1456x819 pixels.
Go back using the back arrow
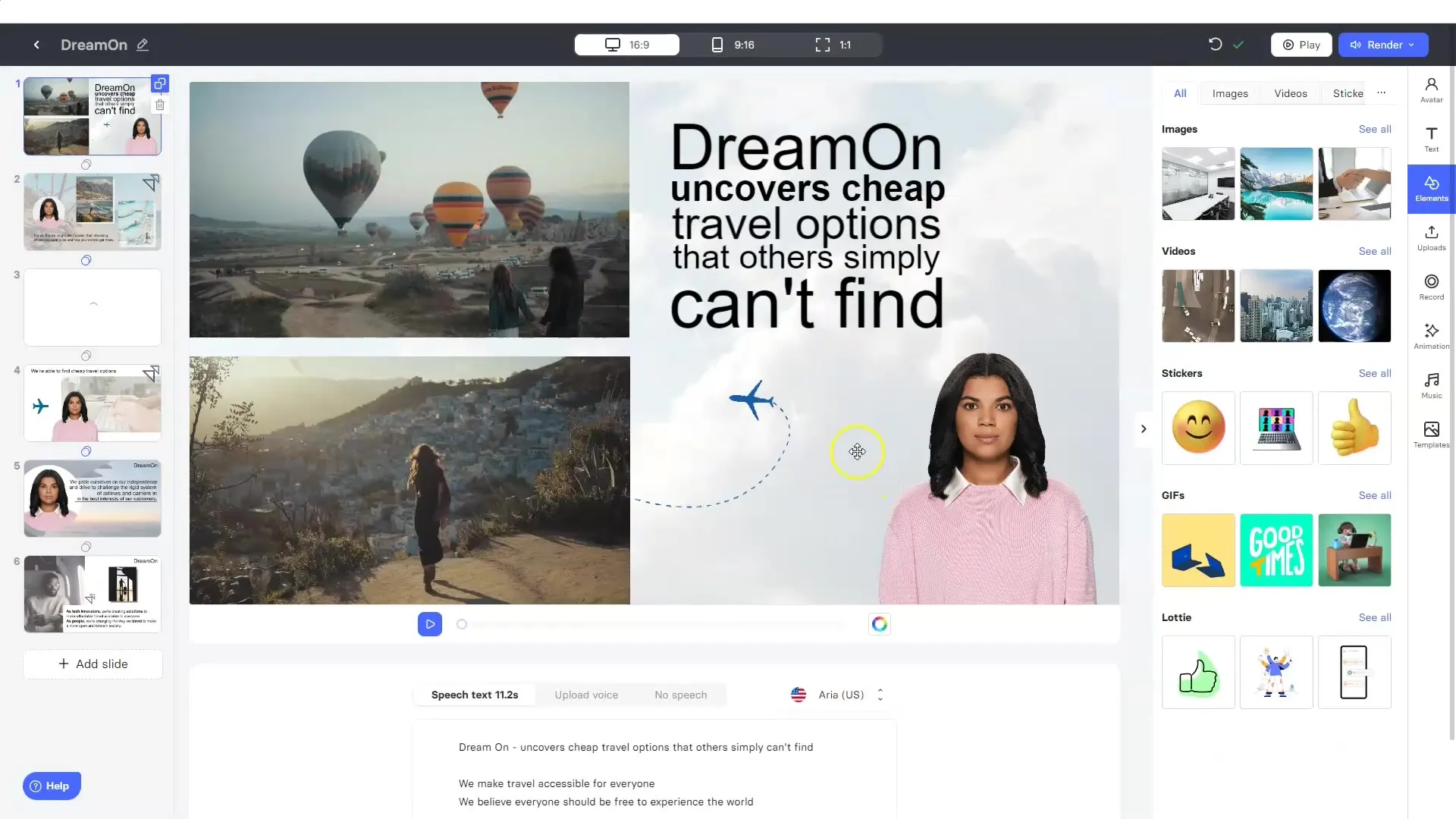click(x=36, y=45)
